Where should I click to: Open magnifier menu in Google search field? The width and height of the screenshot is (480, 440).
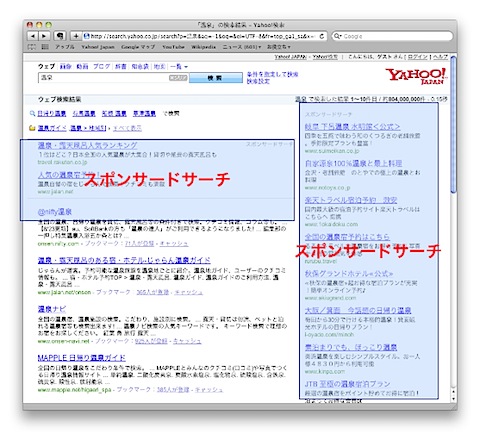point(338,36)
